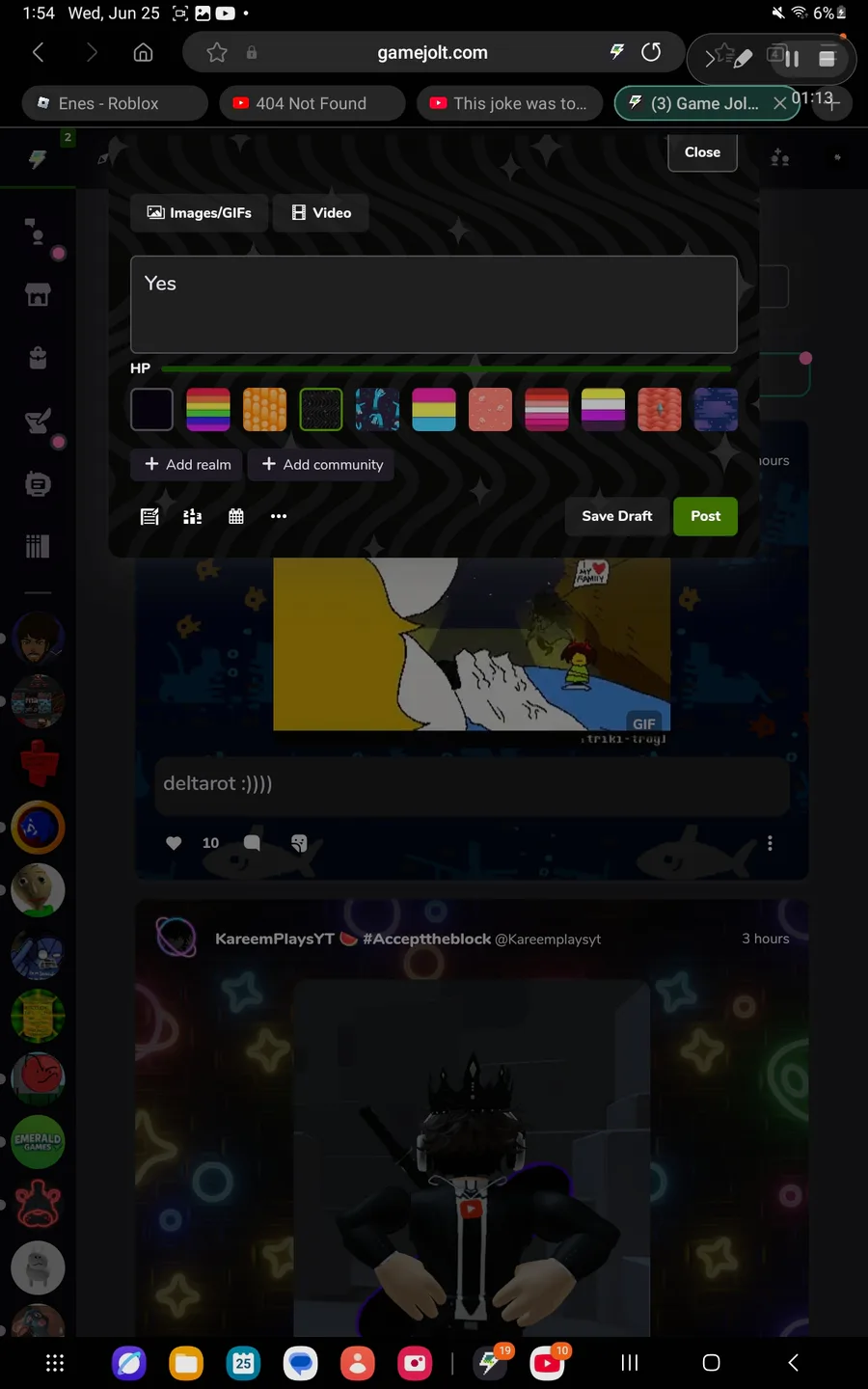868x1389 pixels.
Task: Open YouTube app in the taskbar
Action: click(548, 1363)
